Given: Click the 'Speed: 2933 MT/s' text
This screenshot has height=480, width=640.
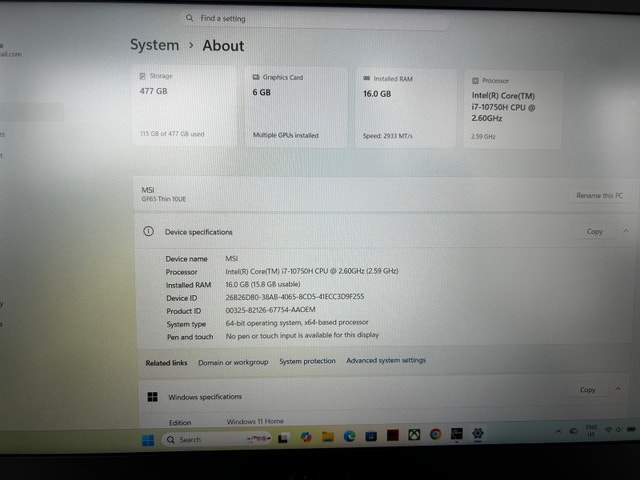Looking at the screenshot, I should click(388, 136).
